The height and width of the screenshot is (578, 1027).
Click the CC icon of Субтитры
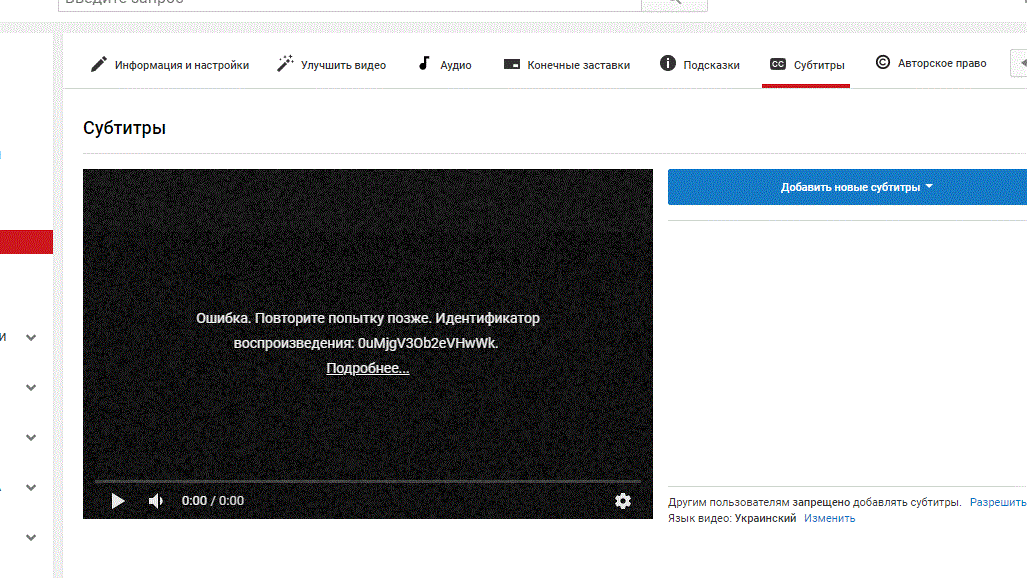[x=777, y=65]
